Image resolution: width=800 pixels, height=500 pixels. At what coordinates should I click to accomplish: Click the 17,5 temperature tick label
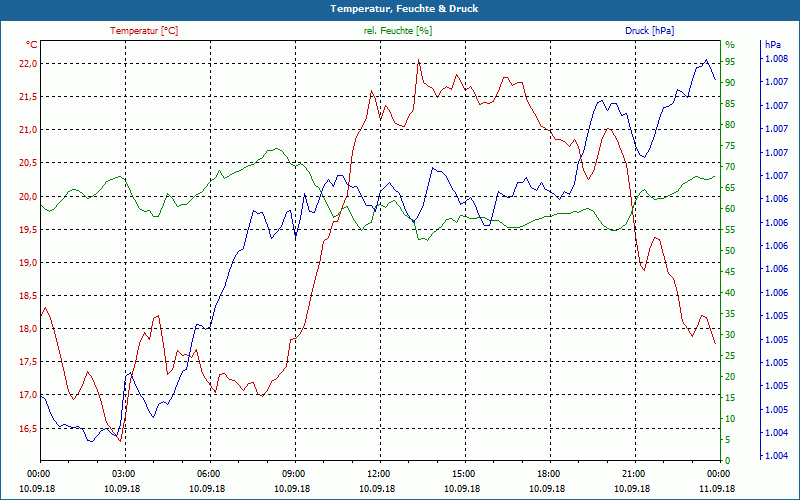point(28,362)
